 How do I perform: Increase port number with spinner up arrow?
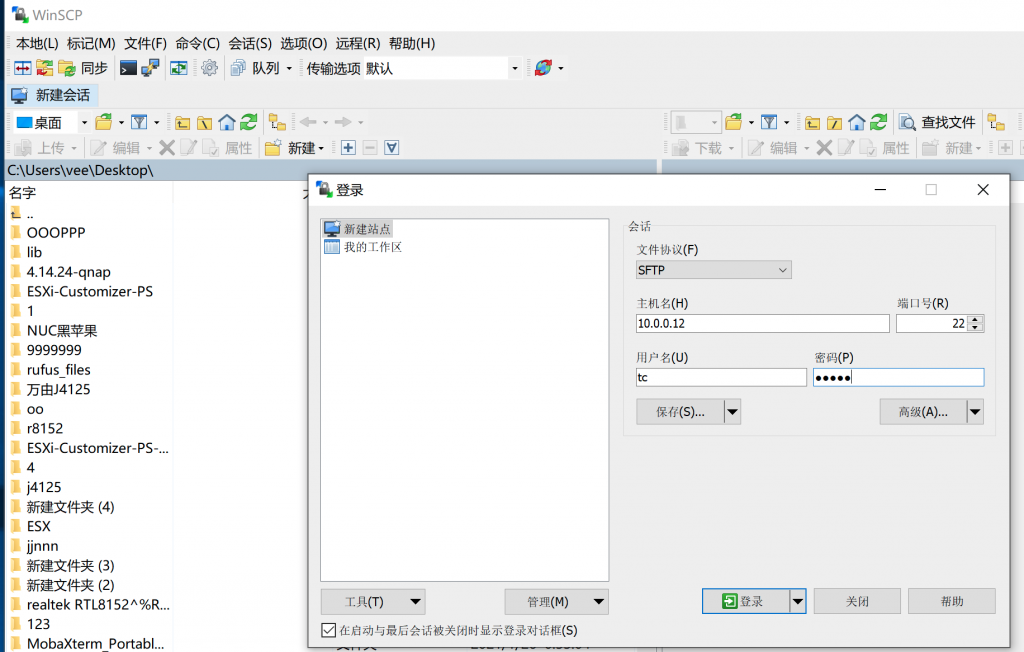[x=976, y=319]
